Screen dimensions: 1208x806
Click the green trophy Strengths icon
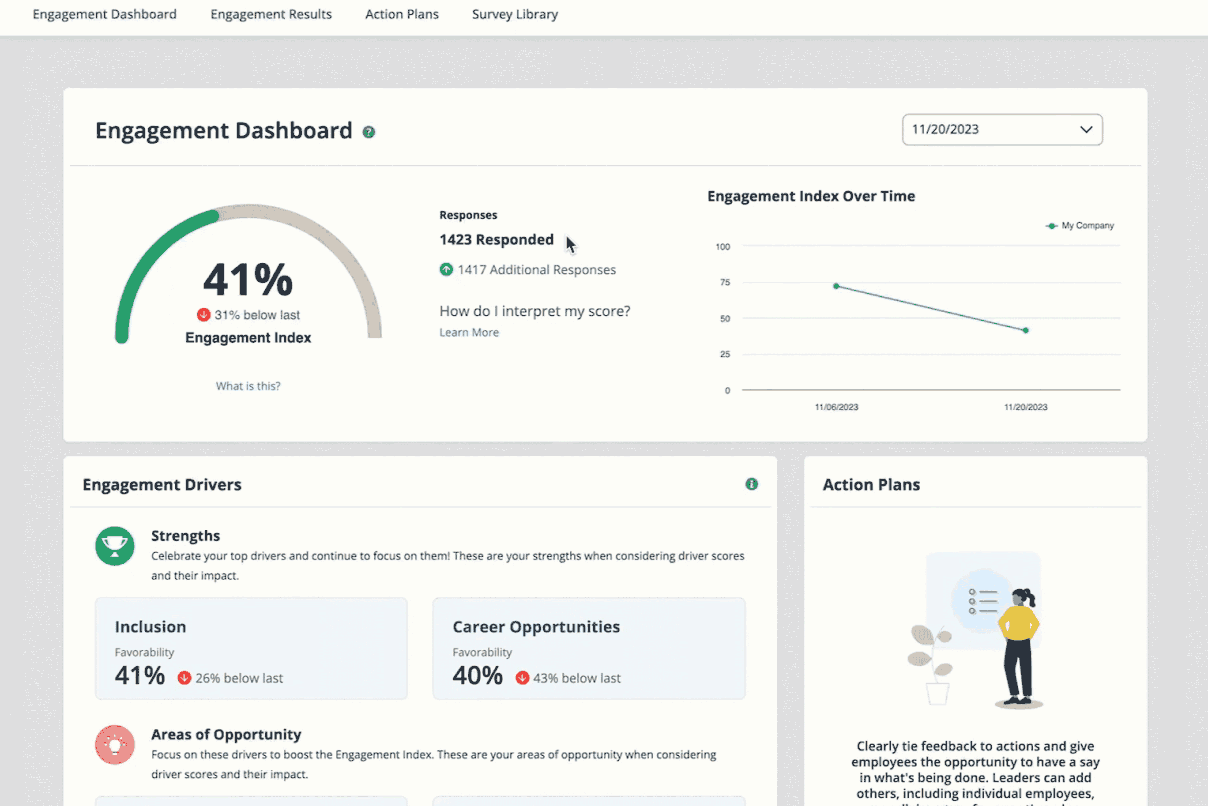(115, 546)
